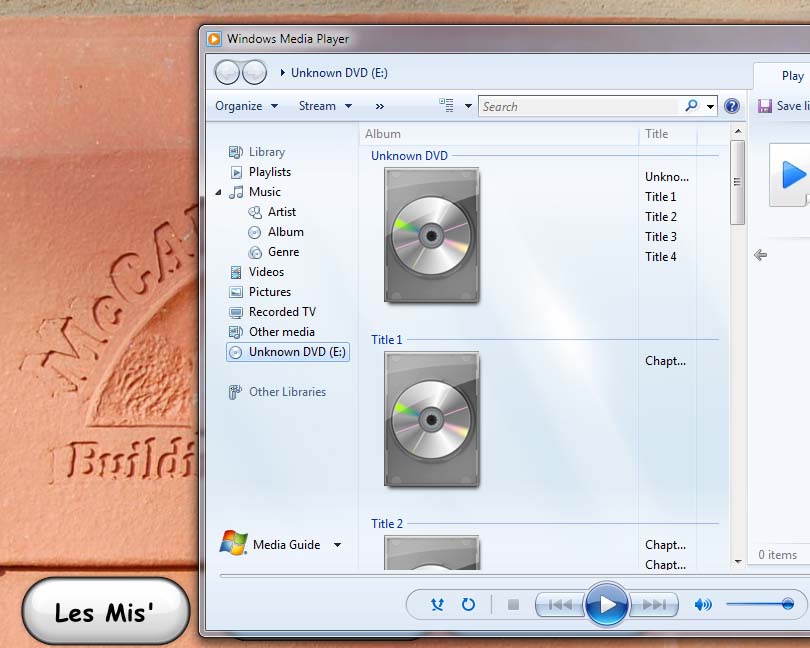
Task: Click the Next track button
Action: [653, 604]
